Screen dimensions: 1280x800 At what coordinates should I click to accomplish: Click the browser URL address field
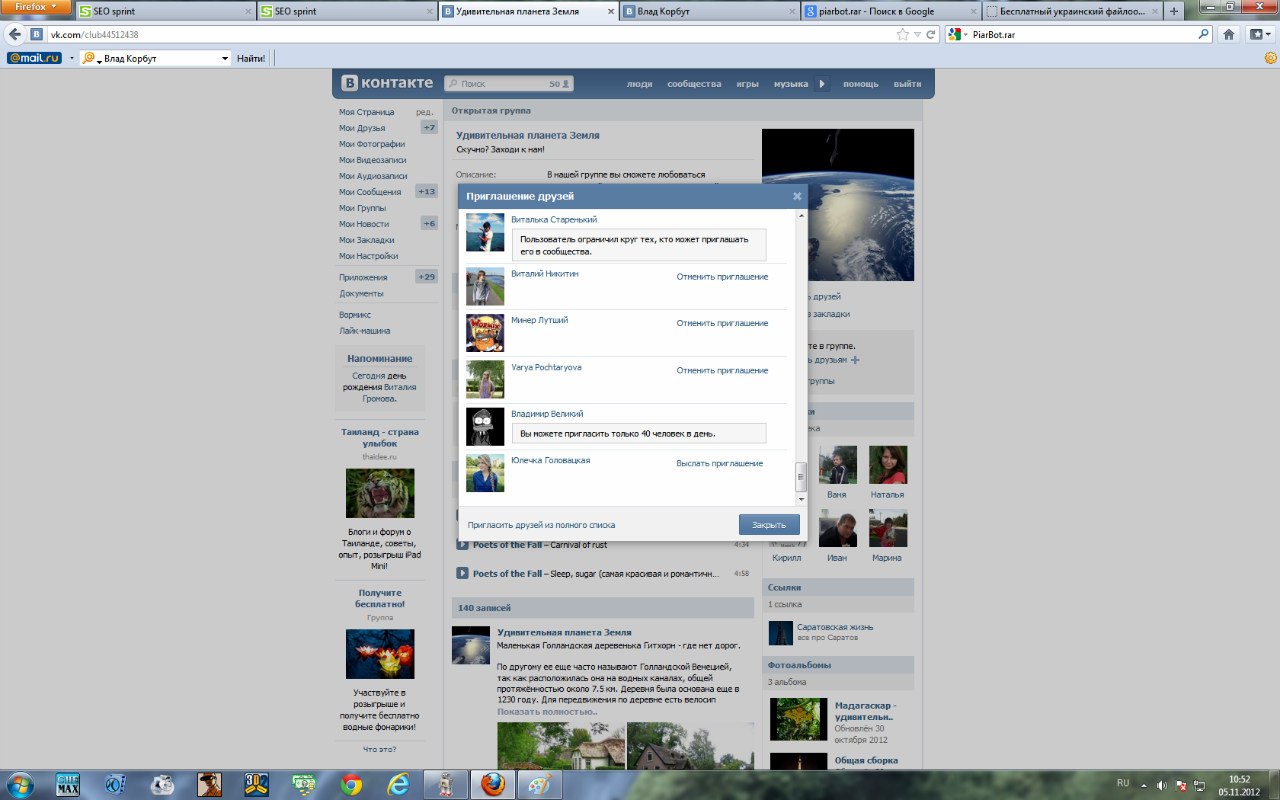[470, 34]
